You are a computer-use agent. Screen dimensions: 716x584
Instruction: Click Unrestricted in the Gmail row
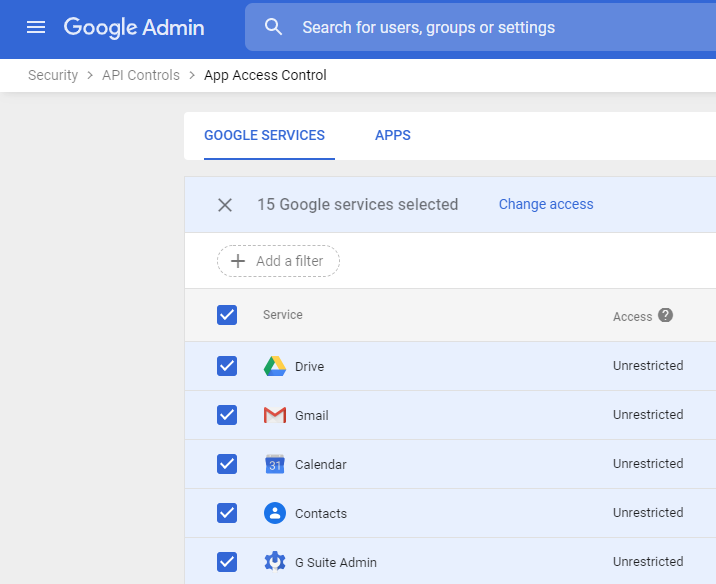click(648, 415)
